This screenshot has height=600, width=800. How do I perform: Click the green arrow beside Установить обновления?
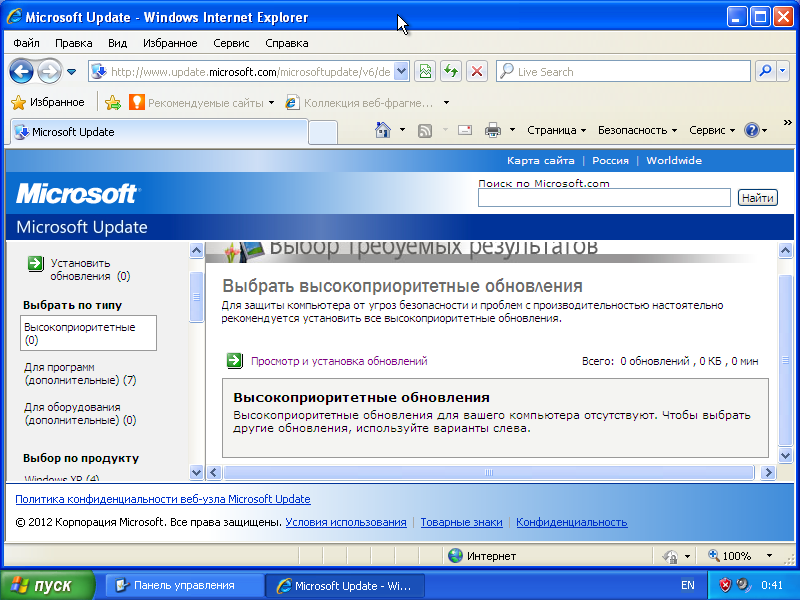tap(36, 264)
